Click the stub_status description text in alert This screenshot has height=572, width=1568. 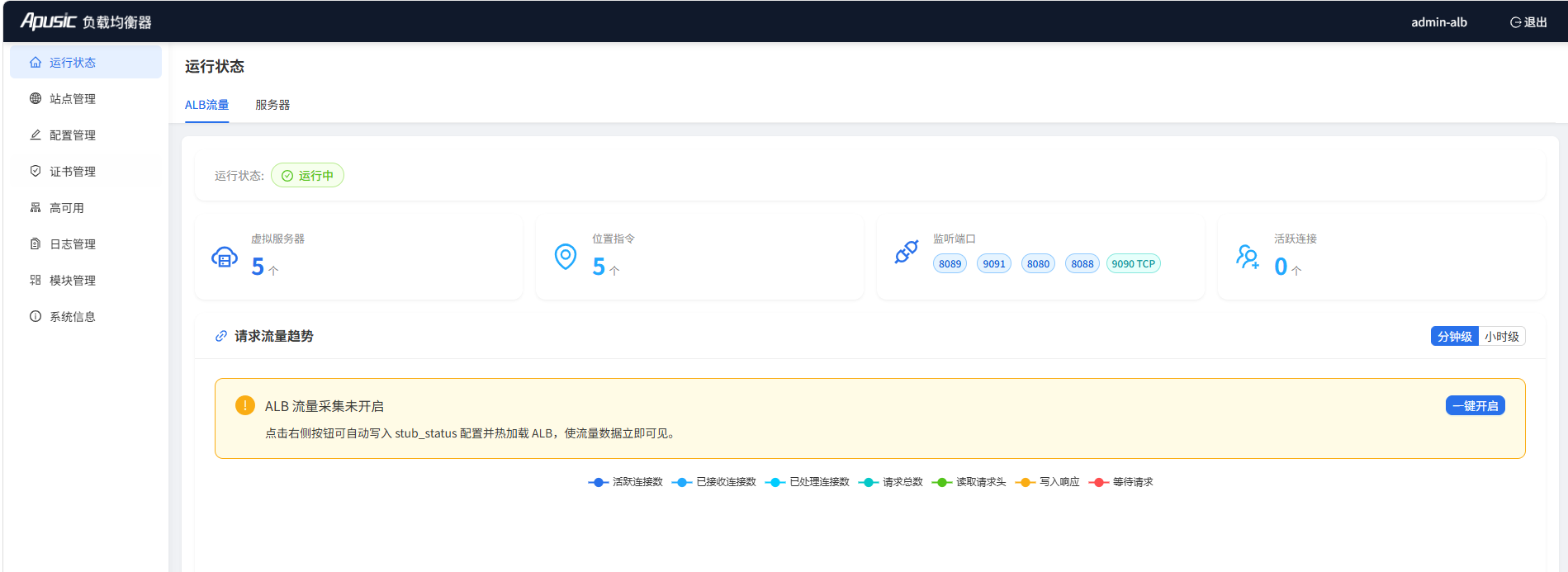(471, 433)
